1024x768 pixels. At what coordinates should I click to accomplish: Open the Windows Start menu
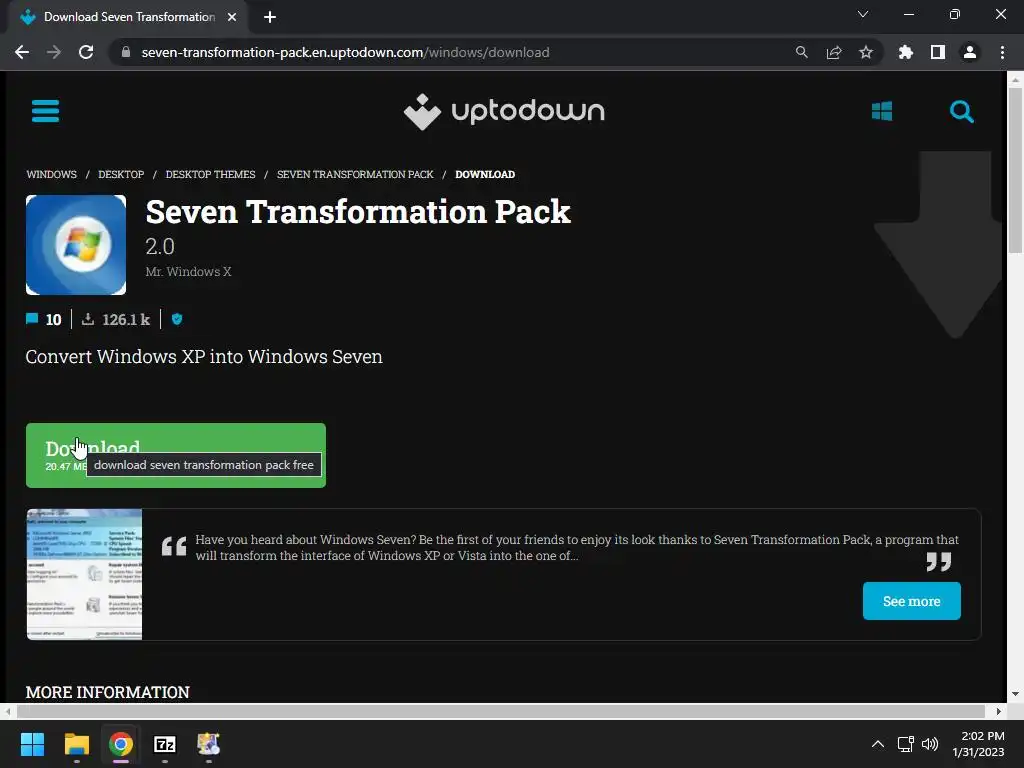[32, 744]
